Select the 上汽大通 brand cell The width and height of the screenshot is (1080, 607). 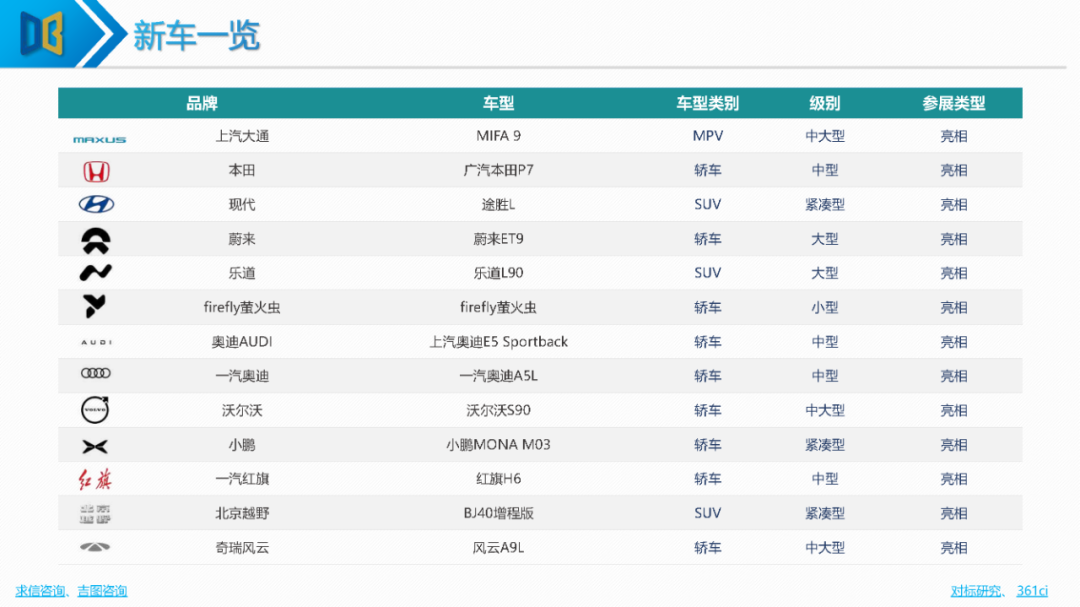pos(242,136)
